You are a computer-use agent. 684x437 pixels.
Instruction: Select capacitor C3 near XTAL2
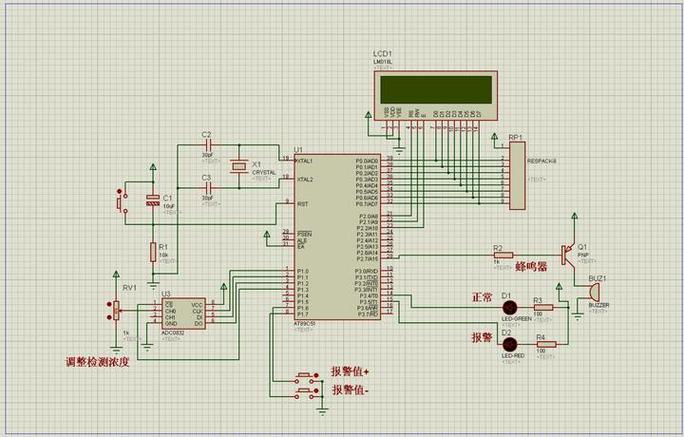pyautogui.click(x=209, y=188)
